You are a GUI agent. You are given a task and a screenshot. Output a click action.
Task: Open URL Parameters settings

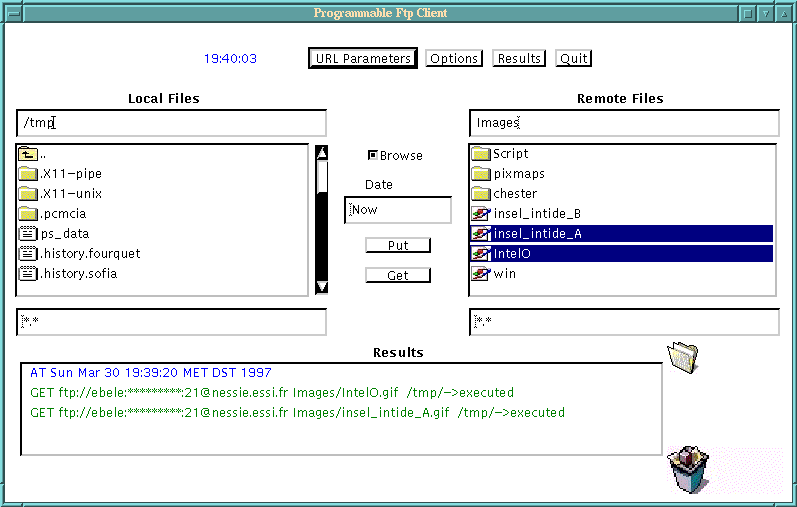[x=362, y=58]
